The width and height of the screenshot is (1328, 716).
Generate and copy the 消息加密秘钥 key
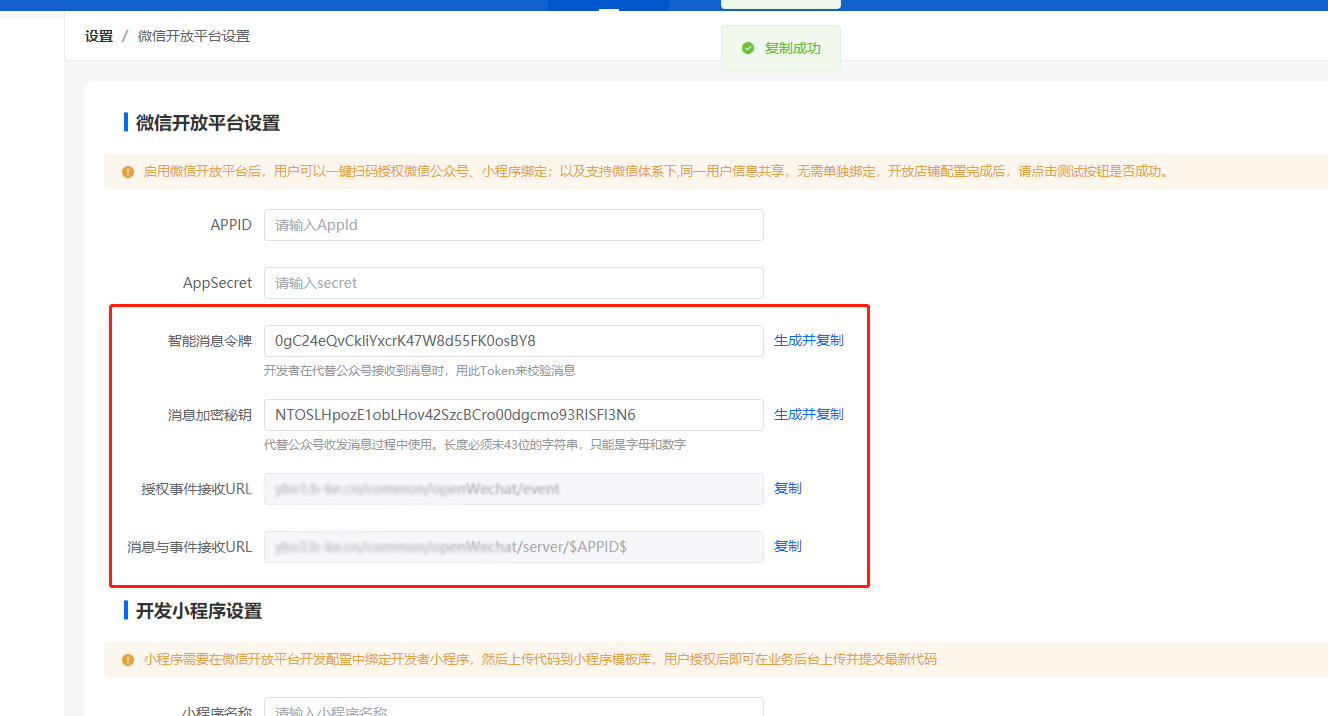(x=809, y=414)
